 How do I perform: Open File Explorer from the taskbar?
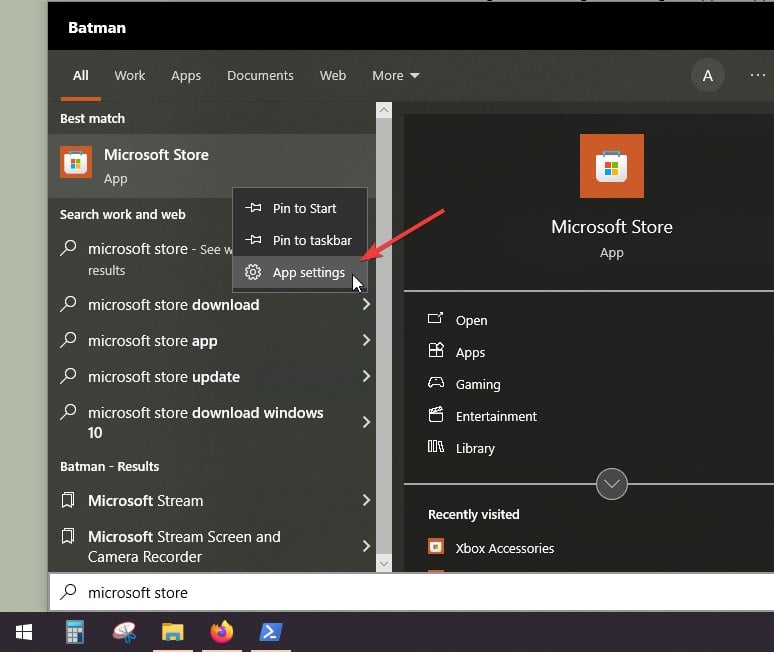[x=173, y=632]
